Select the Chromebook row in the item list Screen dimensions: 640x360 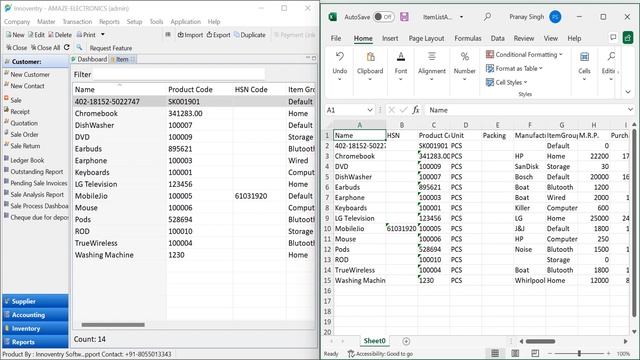click(x=194, y=113)
